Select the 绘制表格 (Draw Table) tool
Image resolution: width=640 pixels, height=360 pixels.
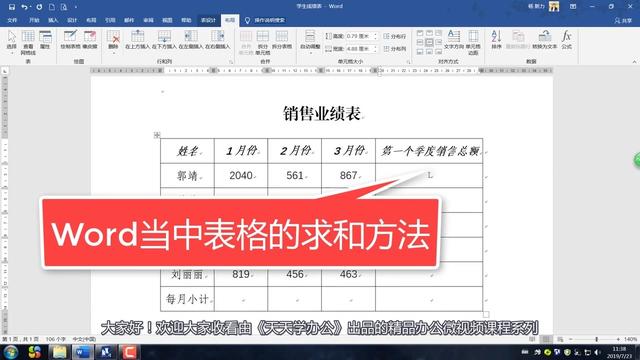(x=70, y=40)
